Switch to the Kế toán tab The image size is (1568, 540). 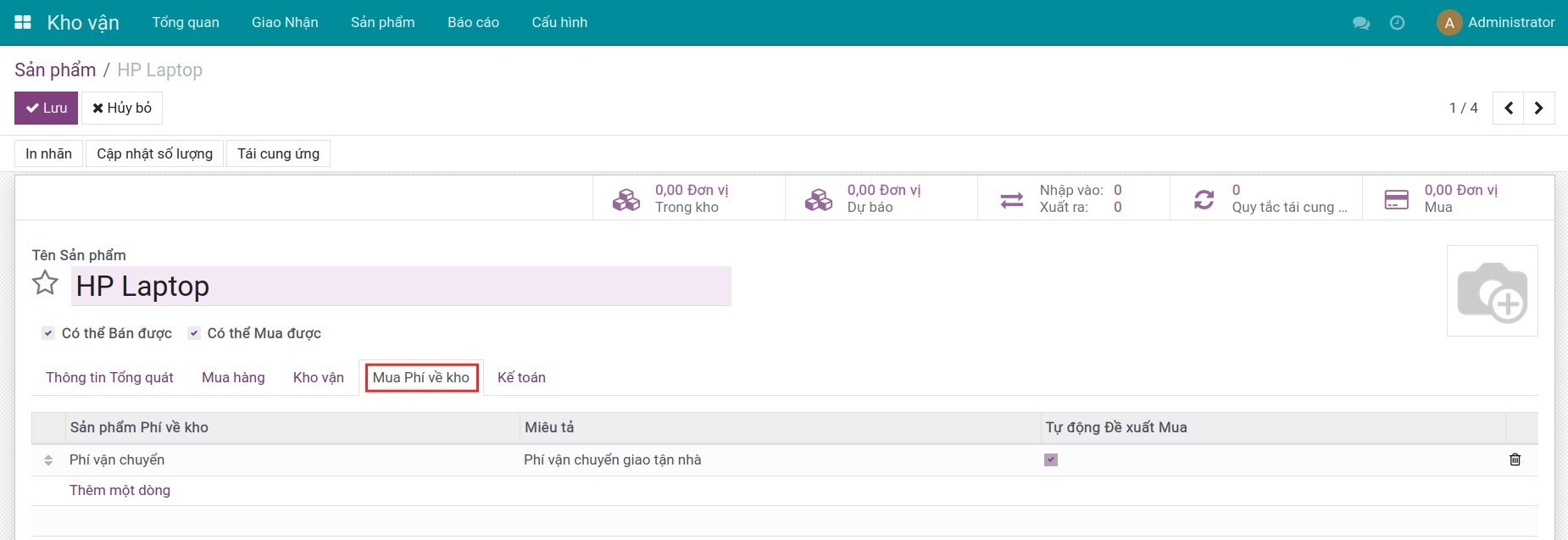pyautogui.click(x=521, y=377)
